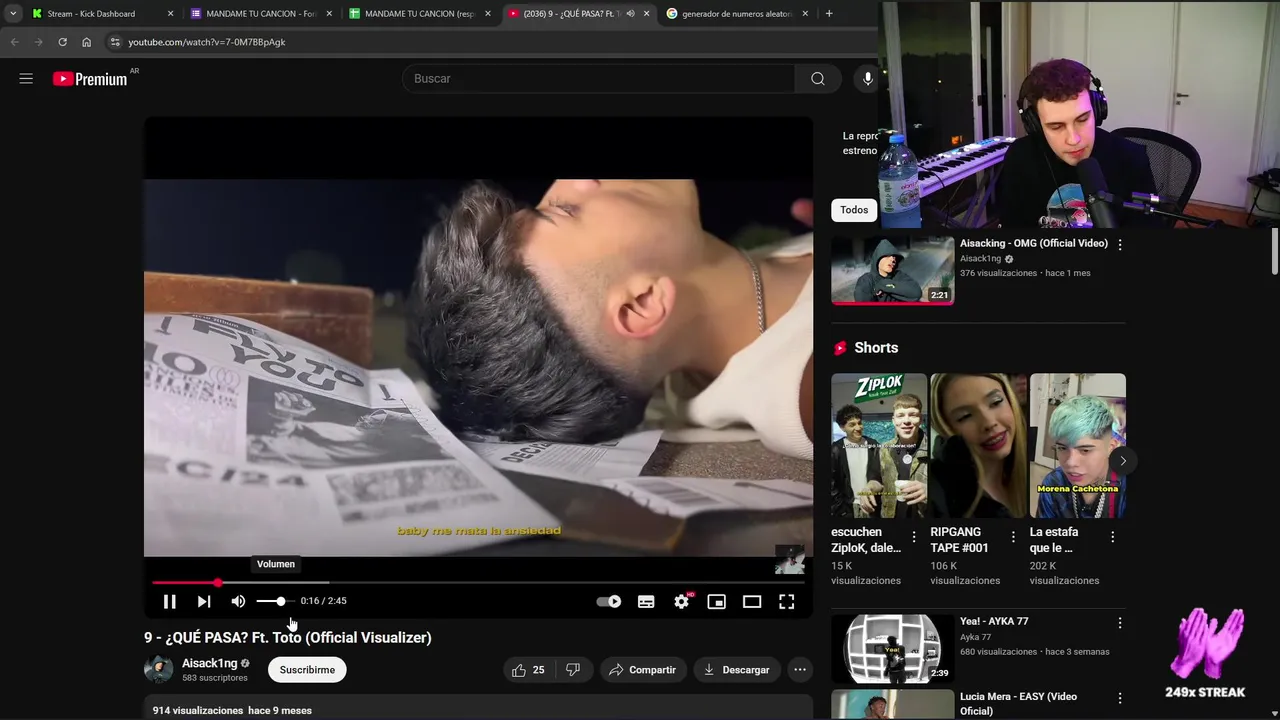Show next Shorts with arrow
The image size is (1280, 720).
[x=1122, y=461]
